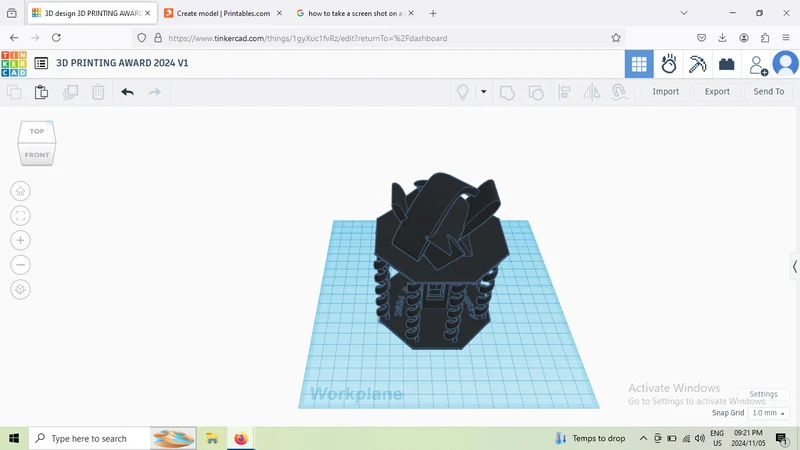Open the Sim Lab apple icon
The image size is (800, 450).
(668, 64)
